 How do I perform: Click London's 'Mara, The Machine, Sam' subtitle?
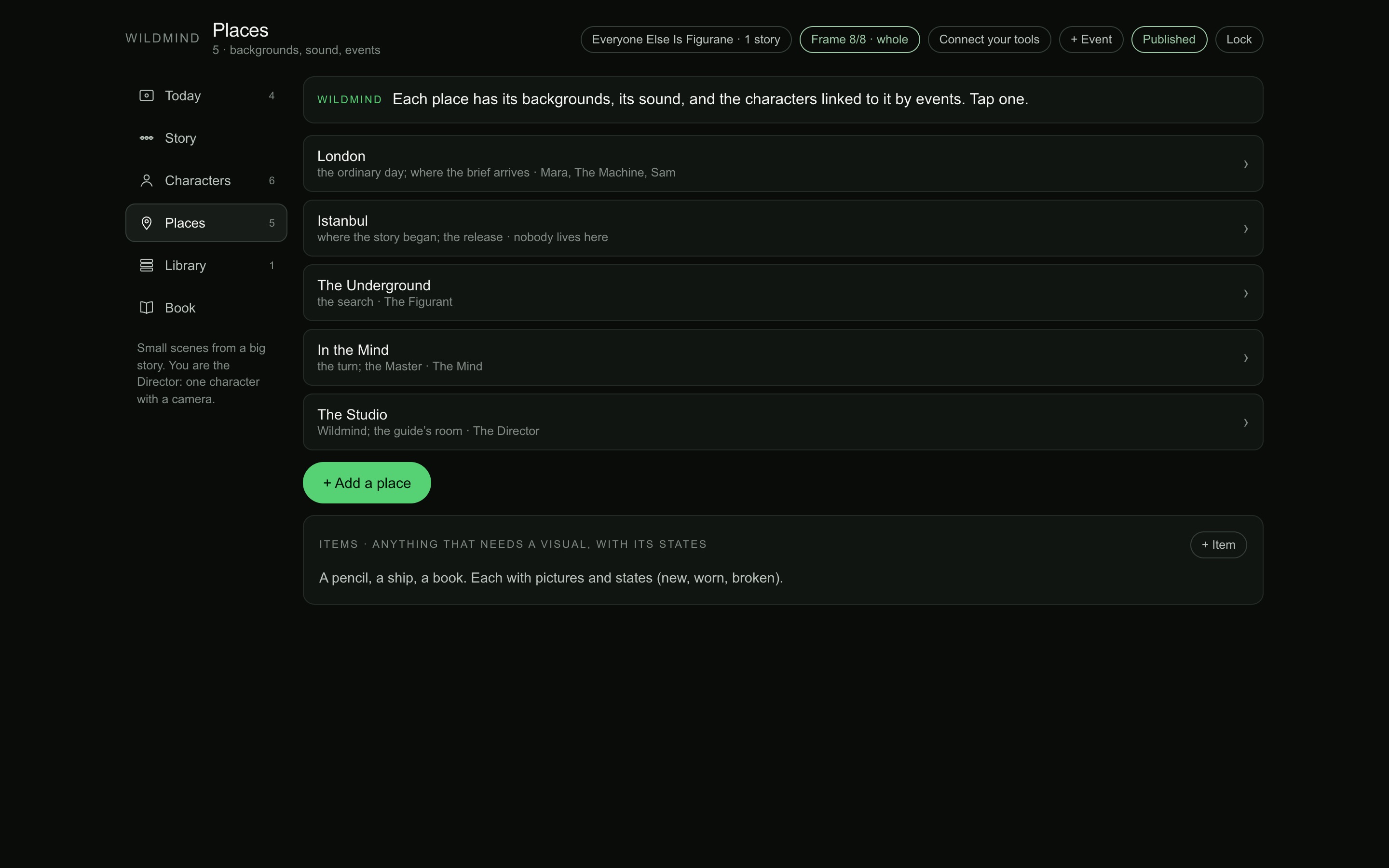click(x=607, y=173)
